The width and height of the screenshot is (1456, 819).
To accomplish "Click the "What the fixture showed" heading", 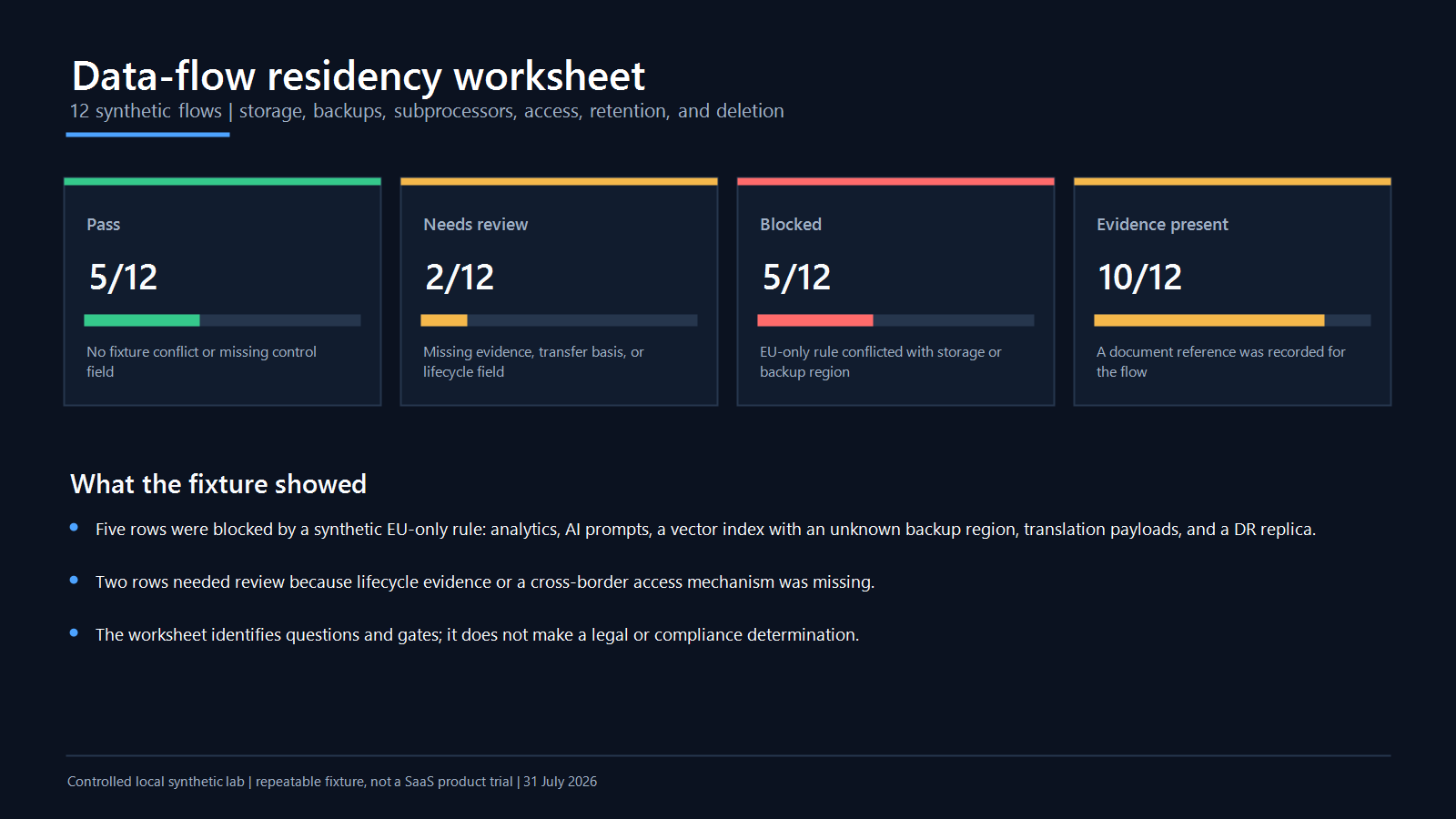I will click(218, 484).
